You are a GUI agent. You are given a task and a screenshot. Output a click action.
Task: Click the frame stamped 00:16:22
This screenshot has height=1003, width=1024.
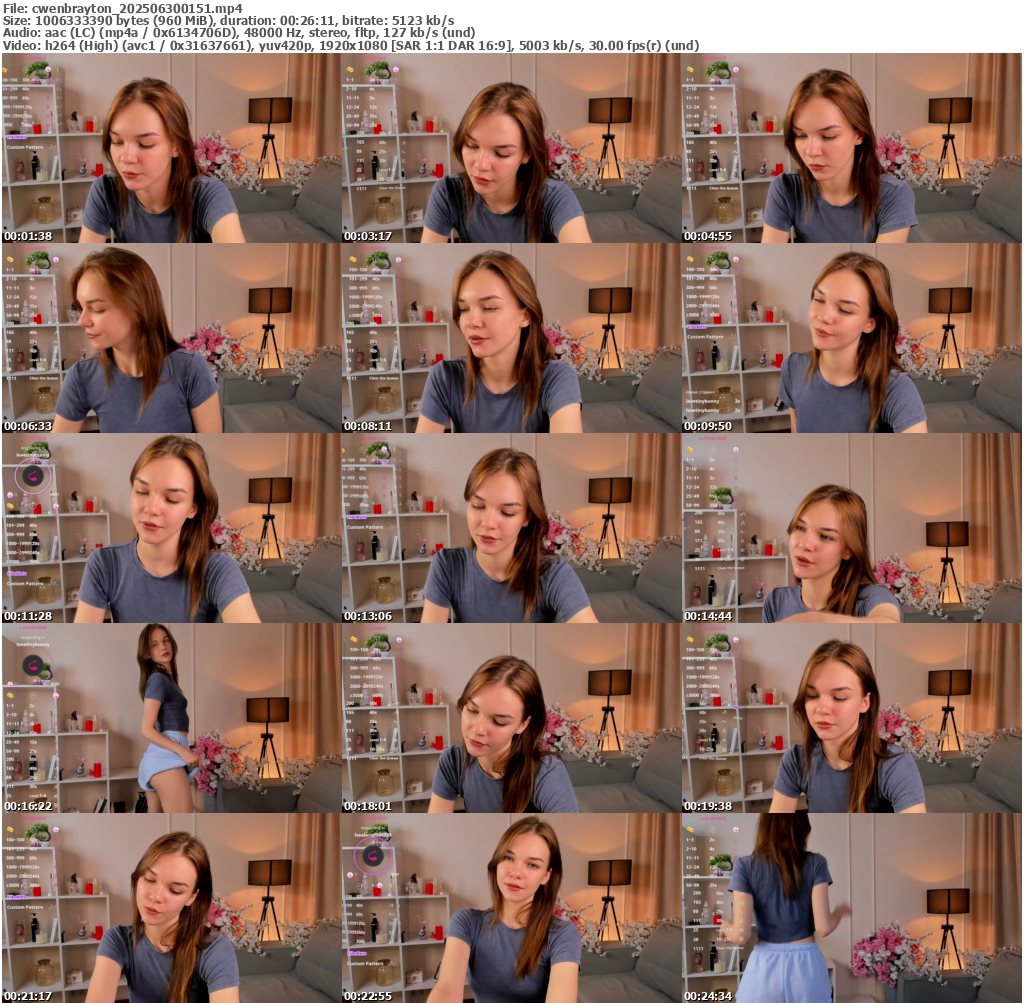click(171, 718)
